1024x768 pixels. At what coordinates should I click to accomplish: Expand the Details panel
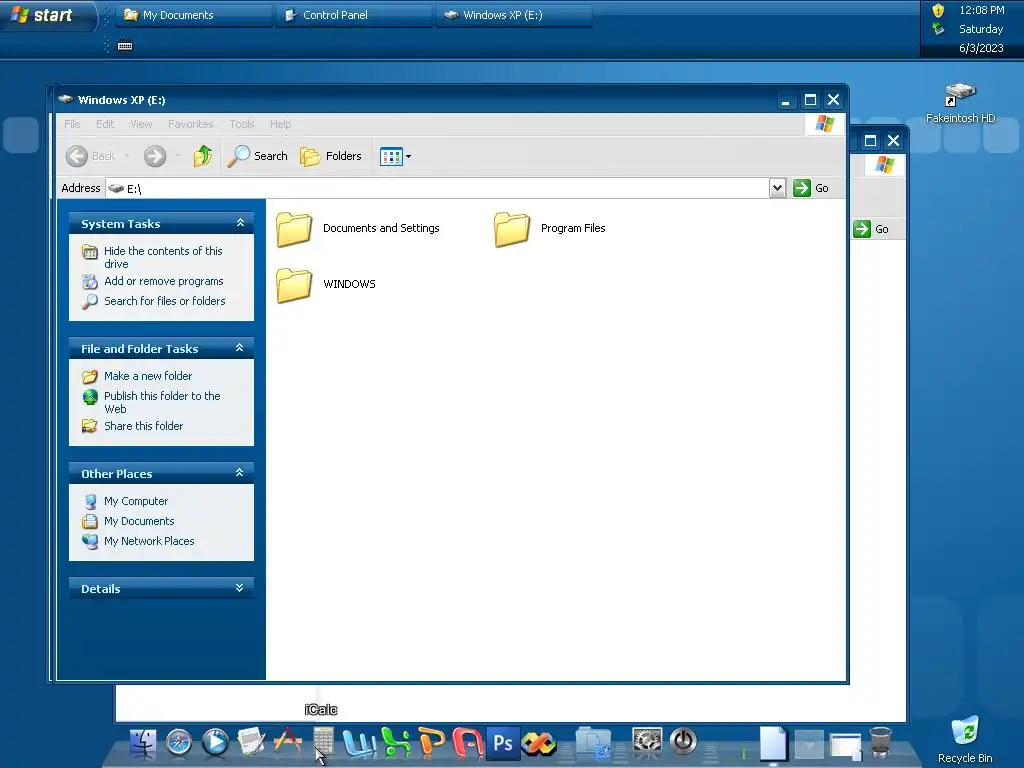(x=240, y=588)
